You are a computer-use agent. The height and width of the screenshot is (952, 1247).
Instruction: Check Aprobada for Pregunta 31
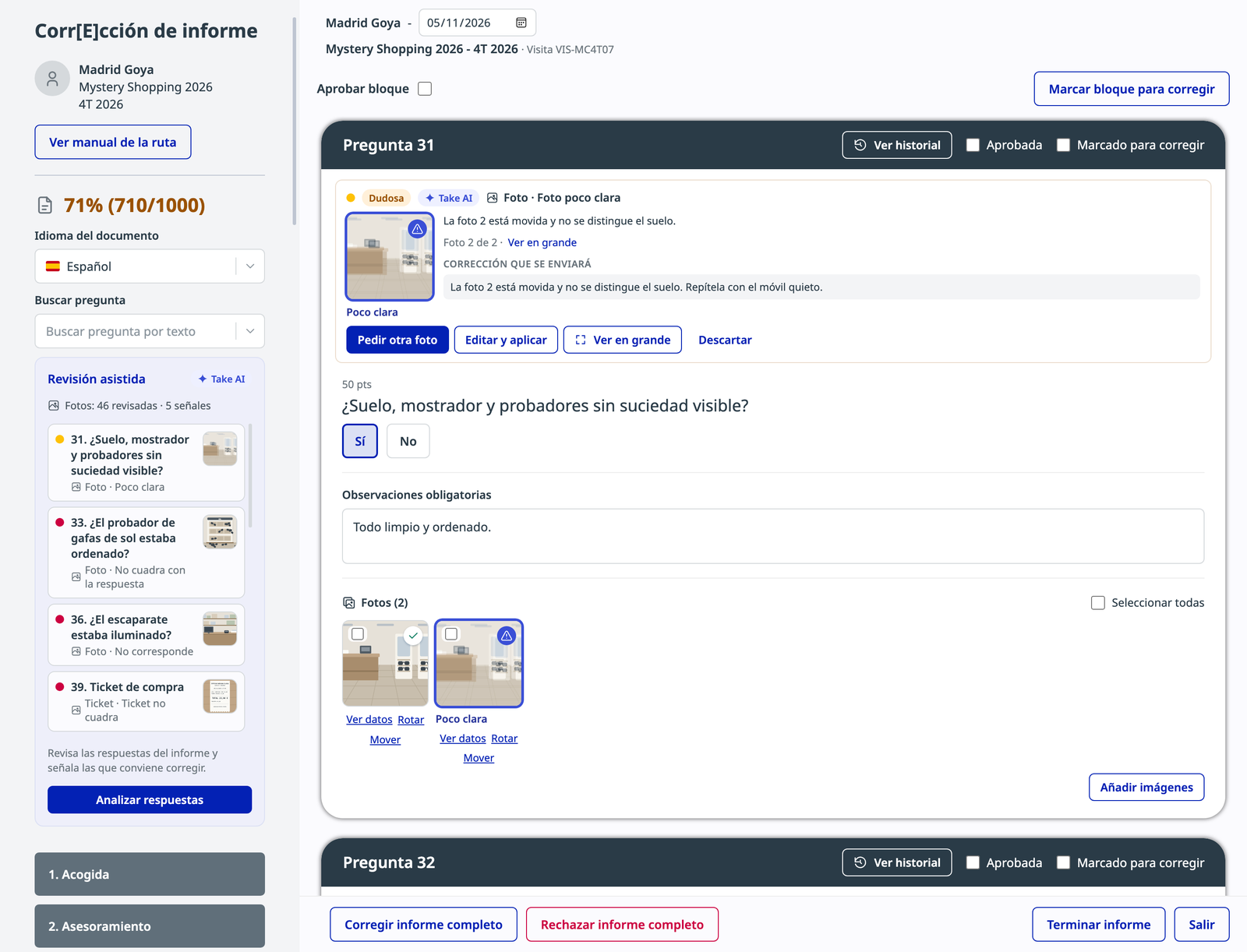(x=973, y=145)
